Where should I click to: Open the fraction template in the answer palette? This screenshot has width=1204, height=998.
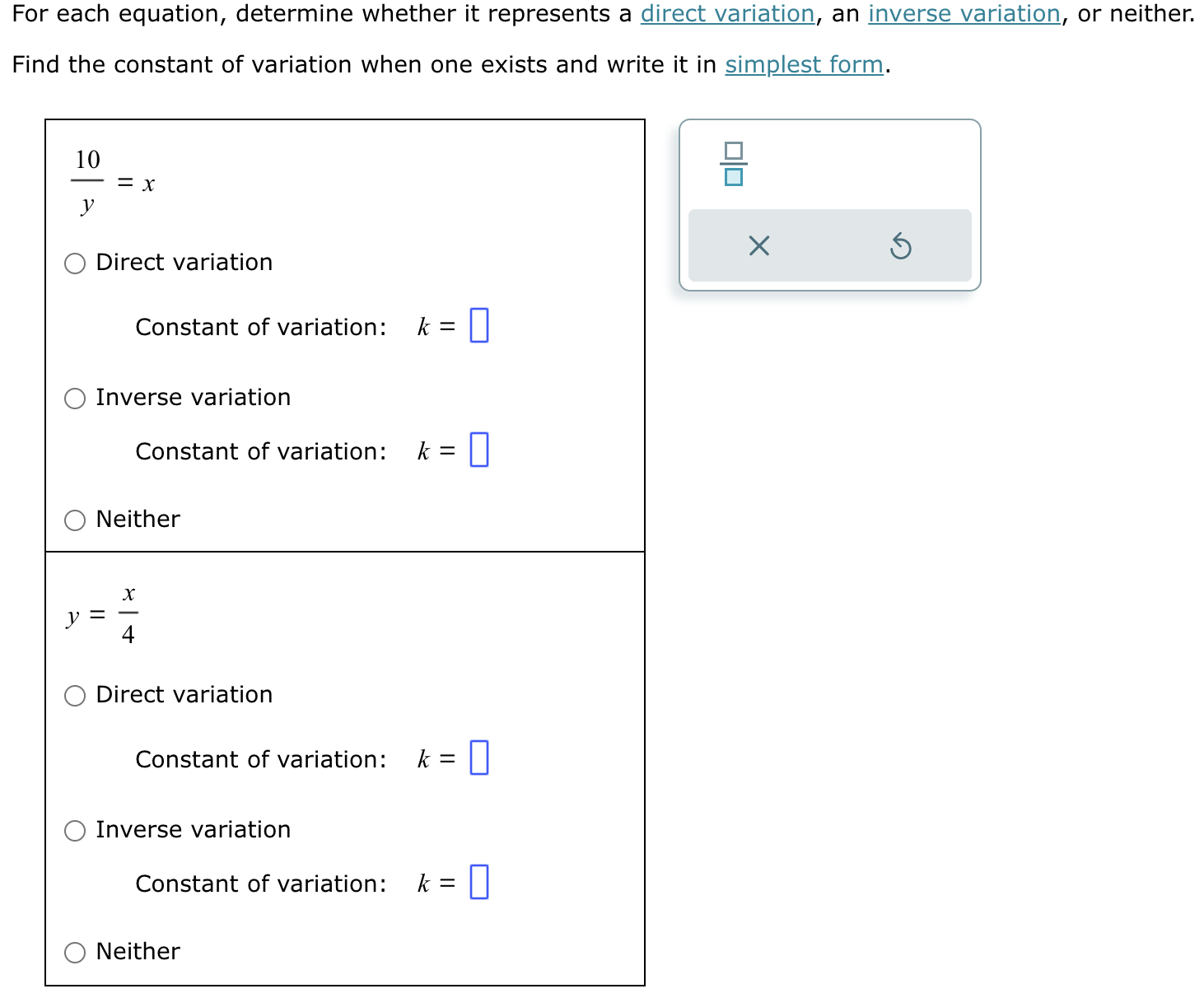(733, 162)
